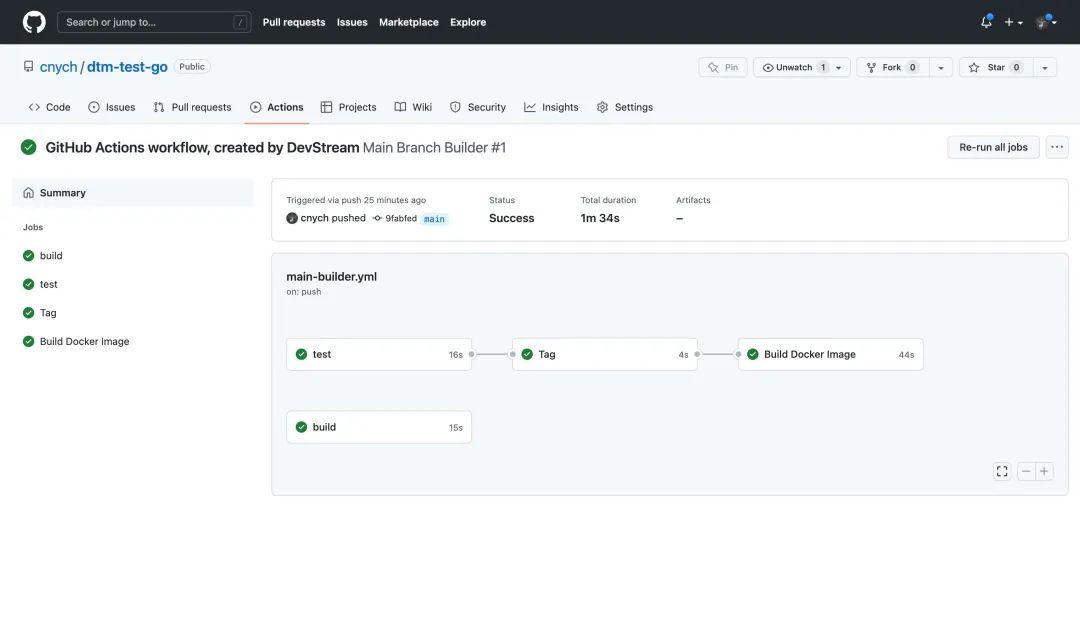1080x617 pixels.
Task: Switch to the Code tab
Action: point(50,107)
